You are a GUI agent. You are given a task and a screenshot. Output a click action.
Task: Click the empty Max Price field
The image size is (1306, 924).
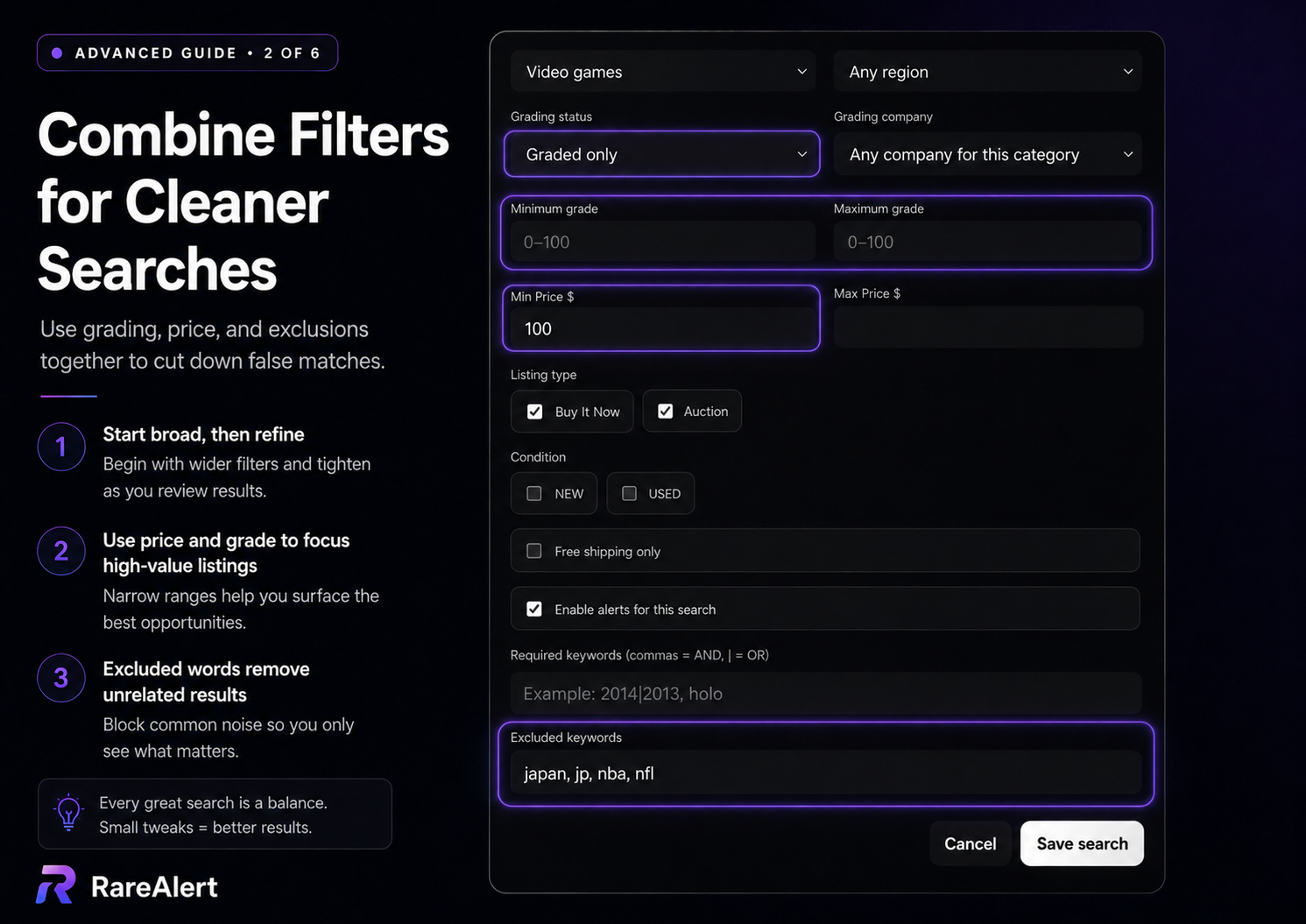coord(988,327)
